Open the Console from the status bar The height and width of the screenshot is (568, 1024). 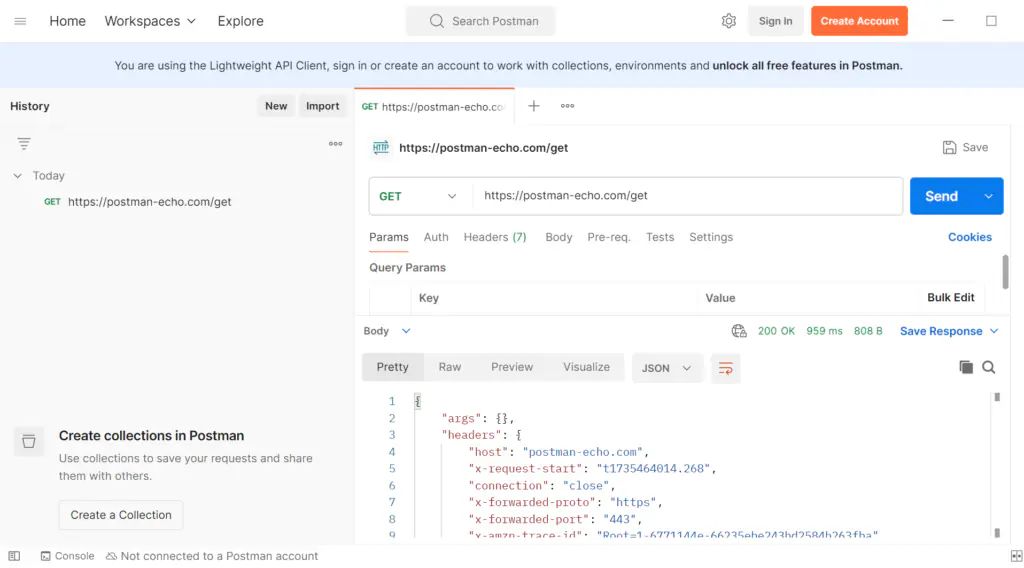pyautogui.click(x=67, y=556)
